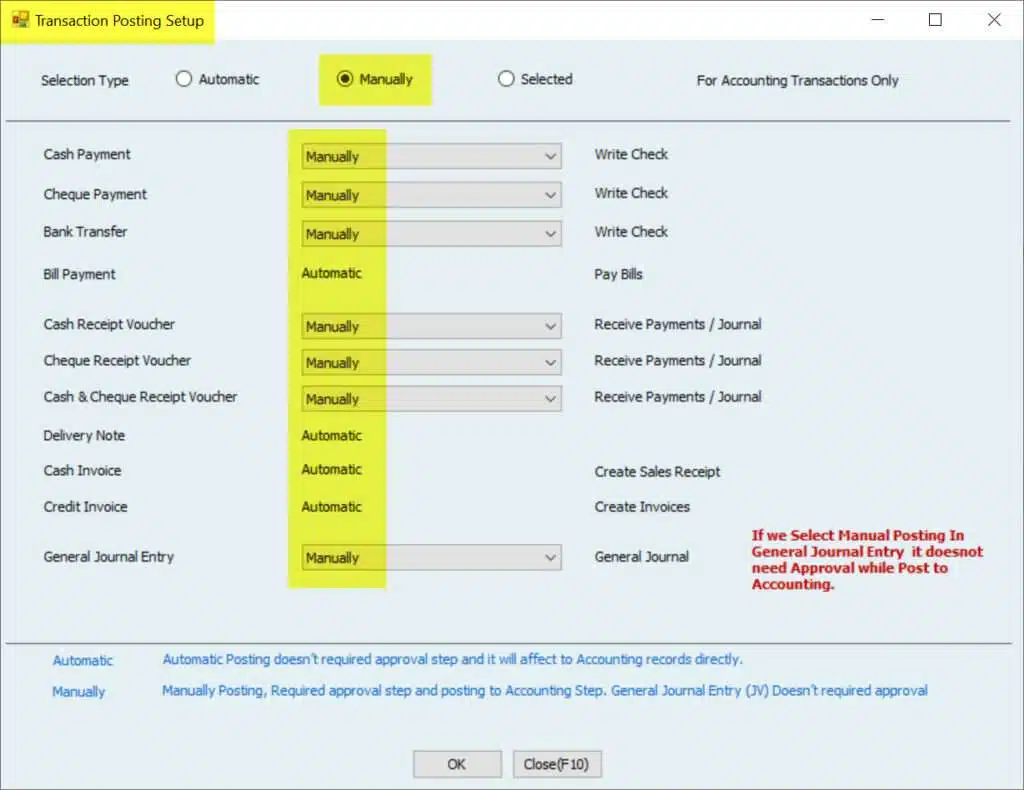Open the Cheque Receipt Voucher dropdown

click(431, 362)
